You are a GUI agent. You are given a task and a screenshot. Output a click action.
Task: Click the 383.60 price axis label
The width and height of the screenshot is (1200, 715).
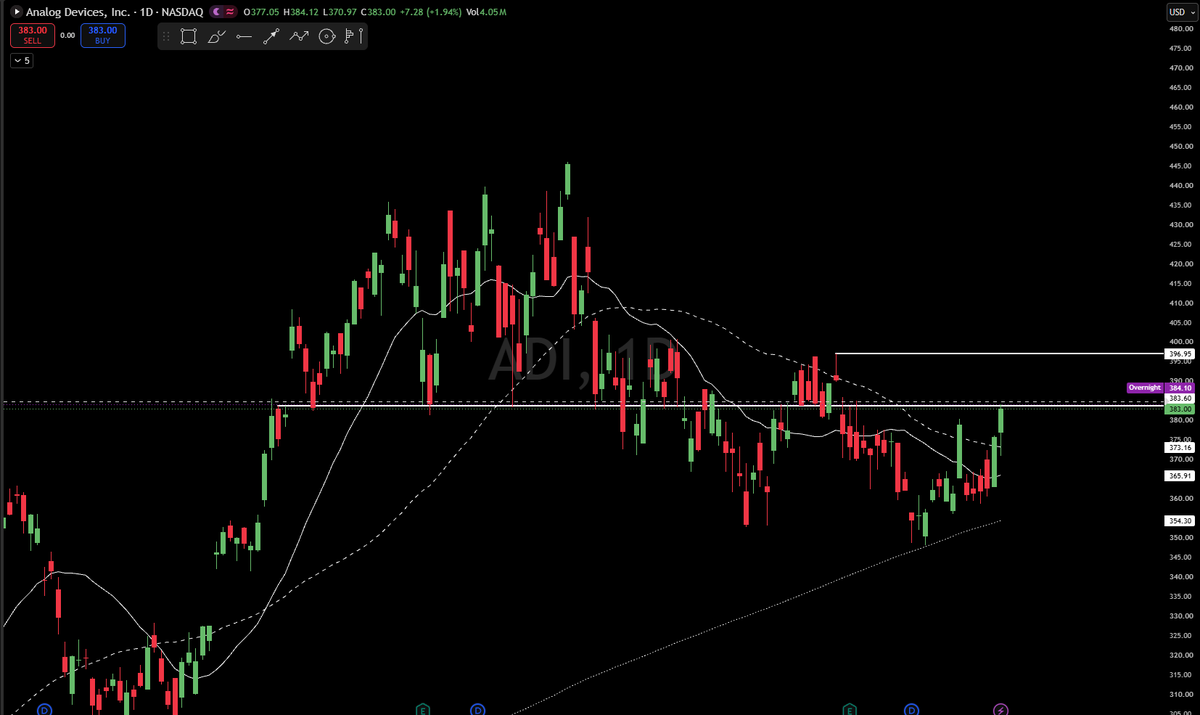click(x=1180, y=399)
